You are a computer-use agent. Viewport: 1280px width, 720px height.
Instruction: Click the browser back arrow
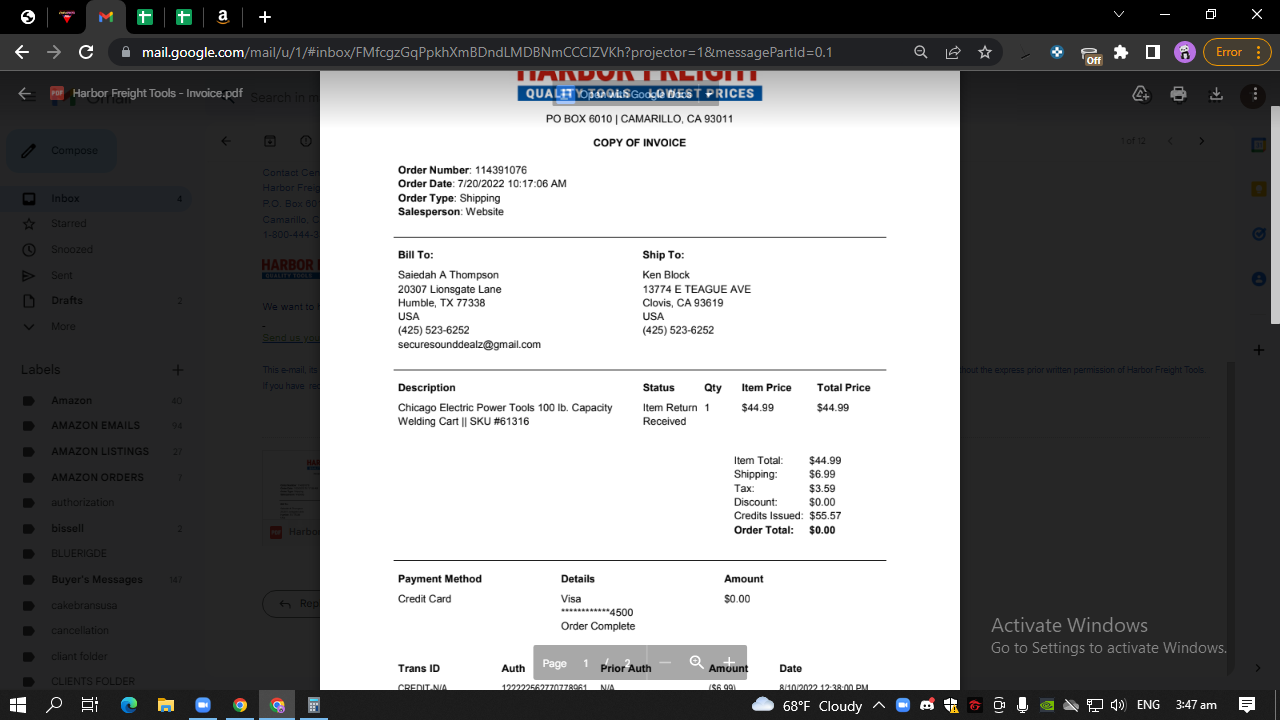coord(22,52)
